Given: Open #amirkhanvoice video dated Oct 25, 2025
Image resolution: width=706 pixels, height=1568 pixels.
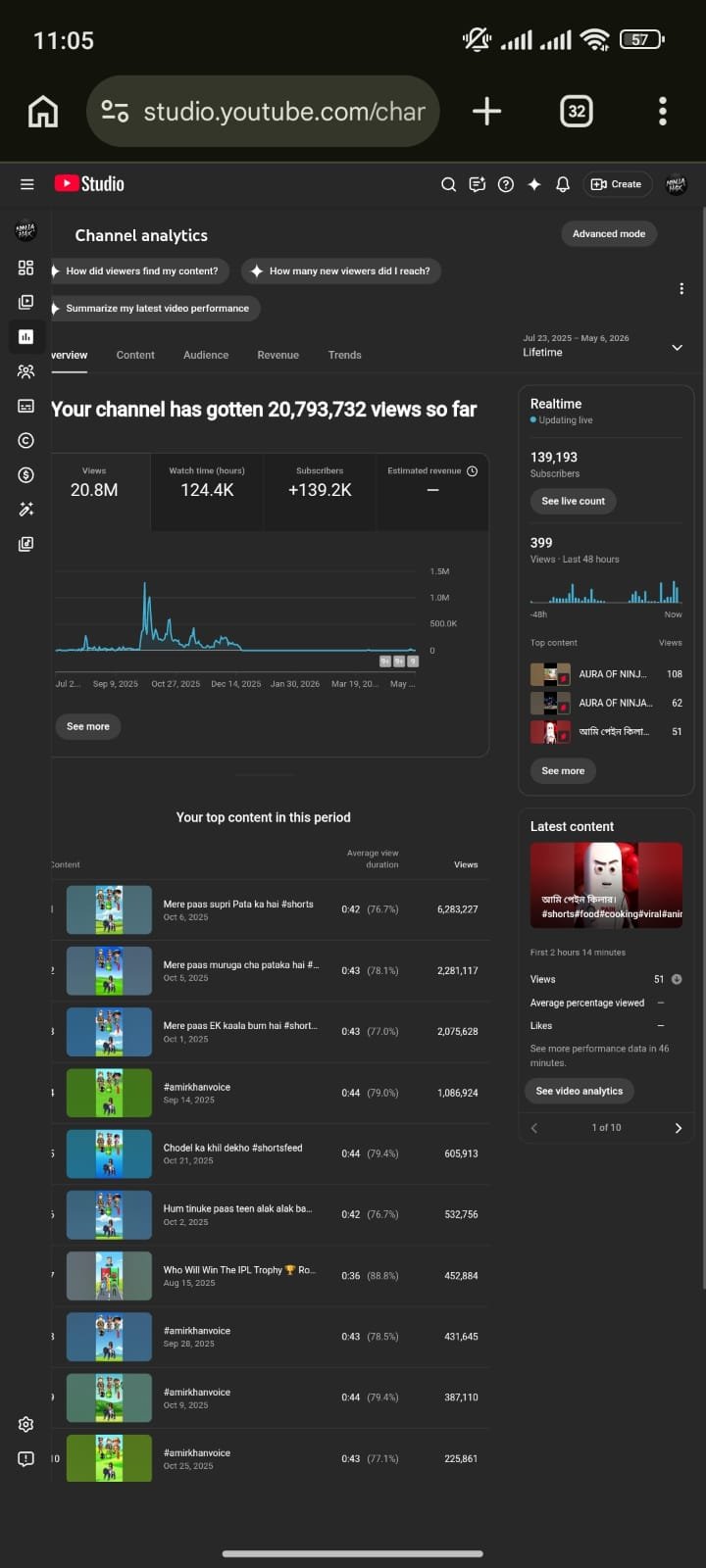Looking at the screenshot, I should coord(197,1453).
